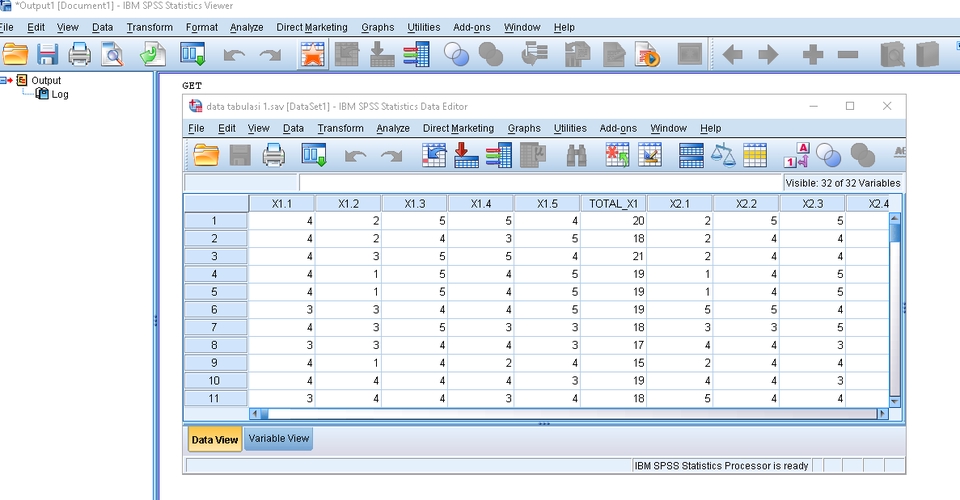Select row 11 header
The width and height of the screenshot is (960, 500).
[214, 398]
